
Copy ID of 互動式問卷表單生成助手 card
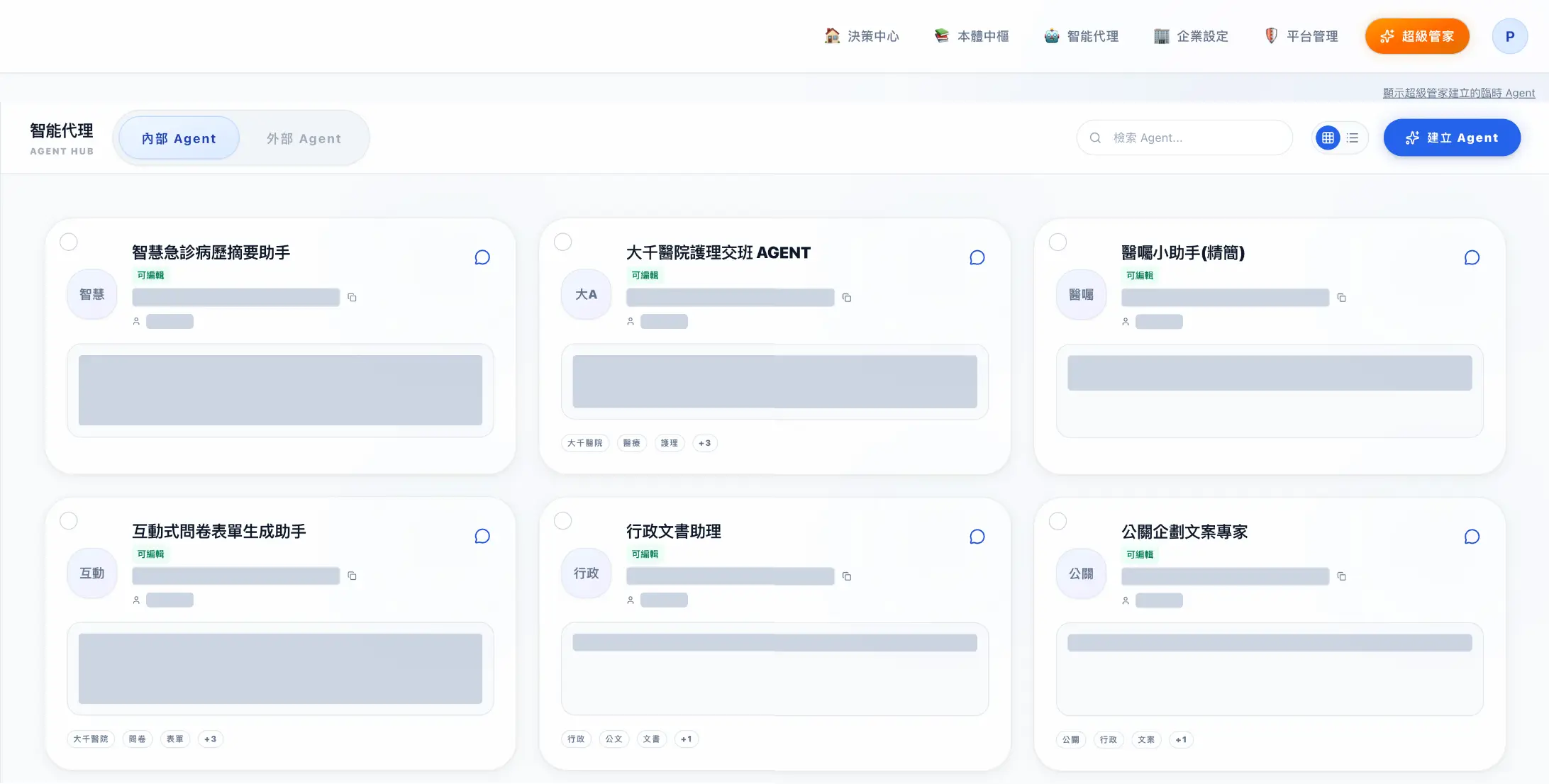[352, 576]
